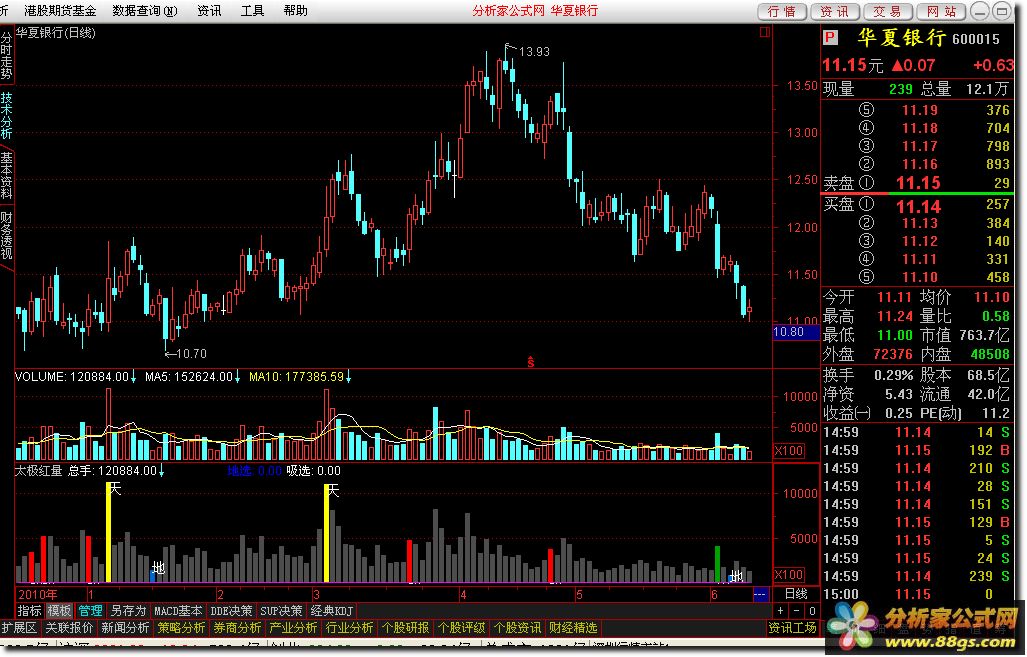Viewport: 1027px width, 657px height.
Task: Open the 扩展区 tab
Action: 20,628
